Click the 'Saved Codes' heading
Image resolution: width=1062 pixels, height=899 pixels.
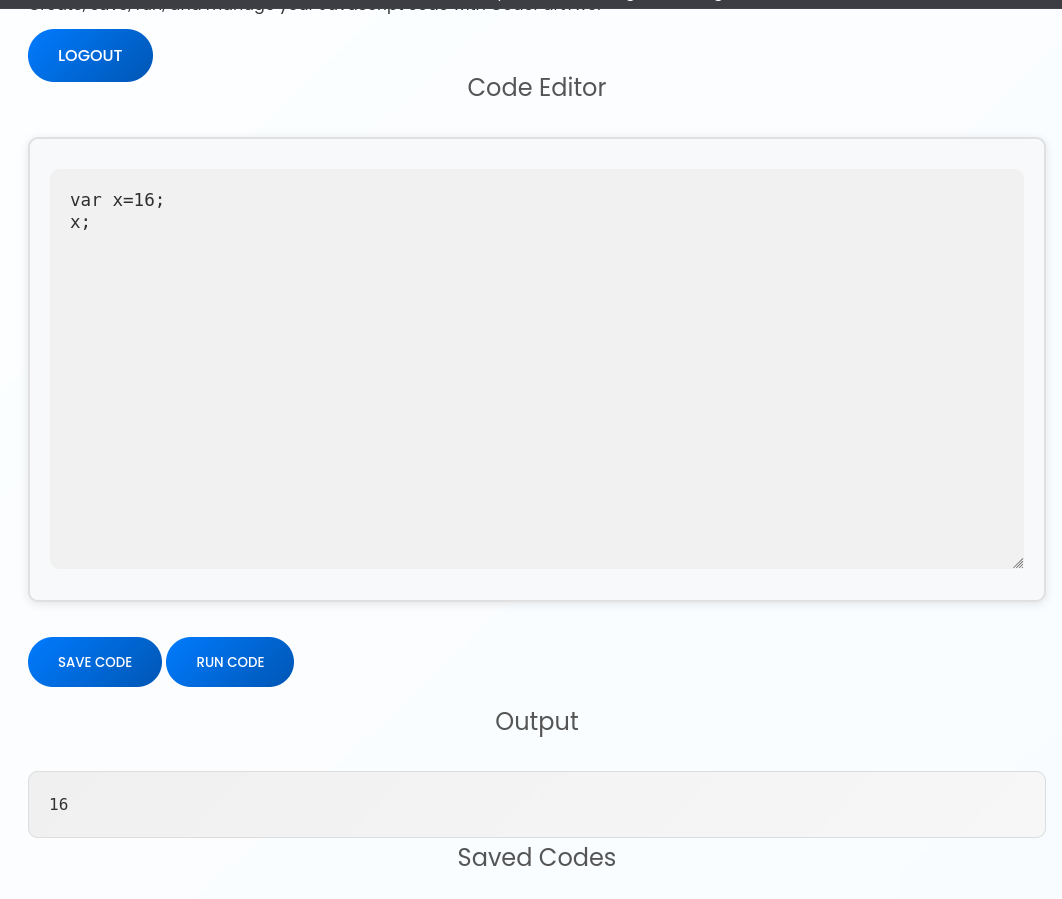(536, 858)
